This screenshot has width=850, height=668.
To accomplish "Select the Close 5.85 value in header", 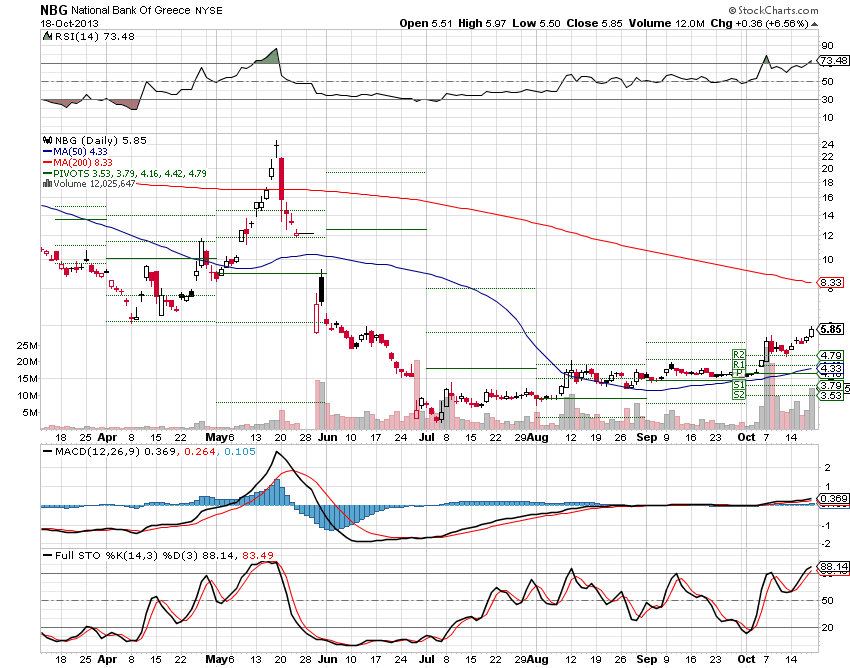I will [x=594, y=23].
